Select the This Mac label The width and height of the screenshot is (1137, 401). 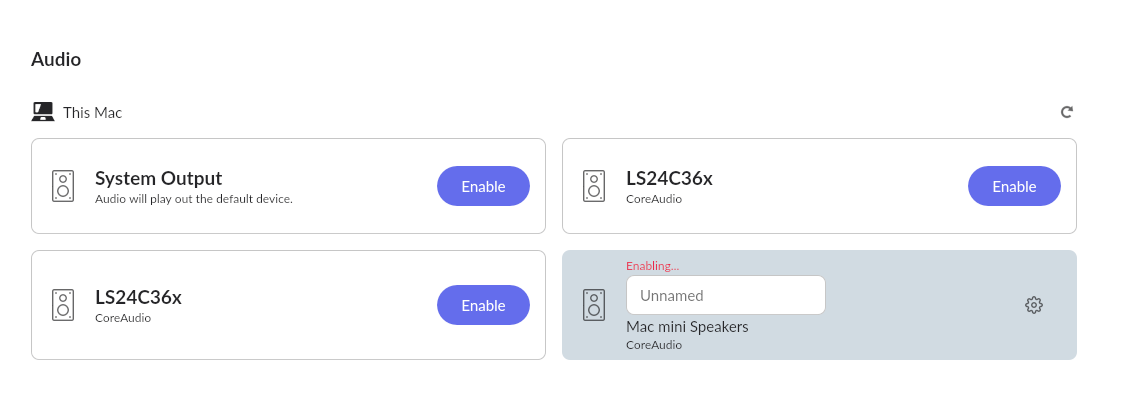point(92,113)
